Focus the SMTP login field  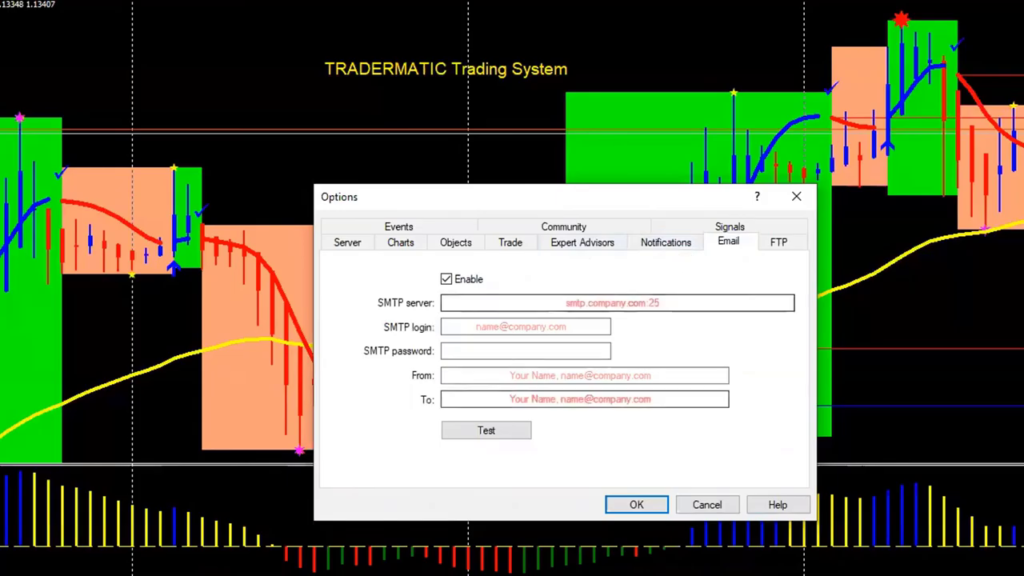tap(525, 327)
